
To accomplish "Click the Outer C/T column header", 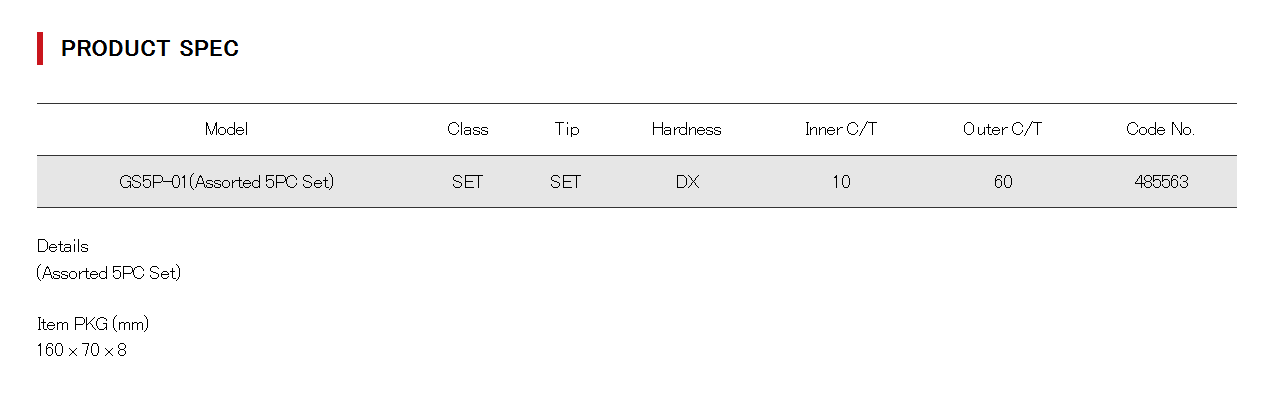I will 1002,129.
